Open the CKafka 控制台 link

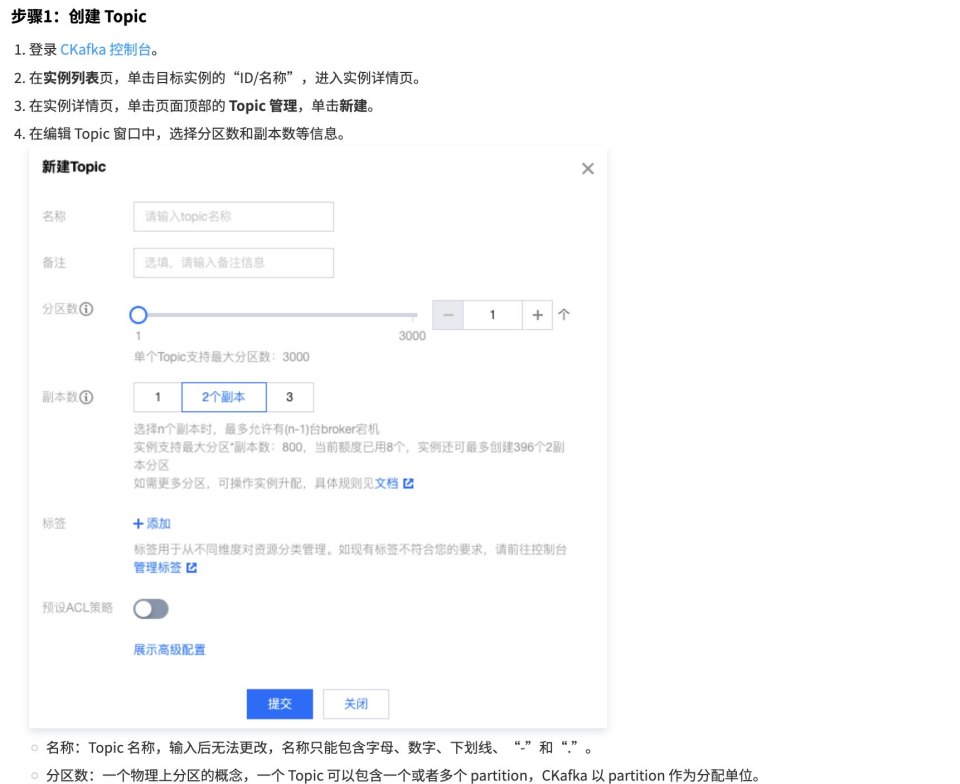pos(105,49)
